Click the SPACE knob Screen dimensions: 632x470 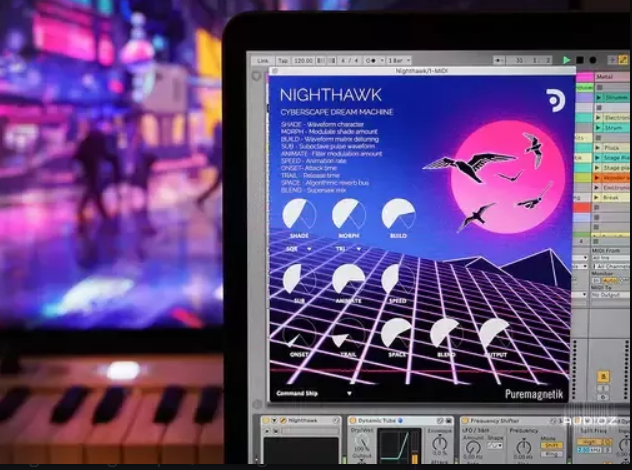(397, 334)
